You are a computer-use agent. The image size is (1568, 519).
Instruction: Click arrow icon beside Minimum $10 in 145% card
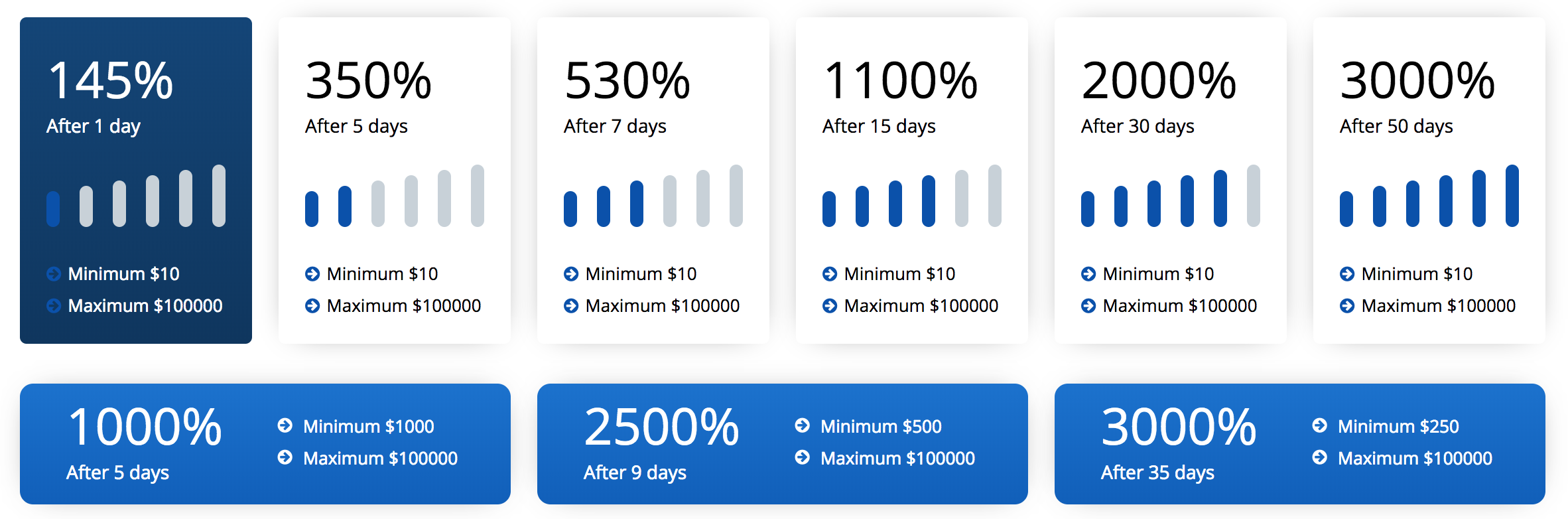(x=54, y=273)
